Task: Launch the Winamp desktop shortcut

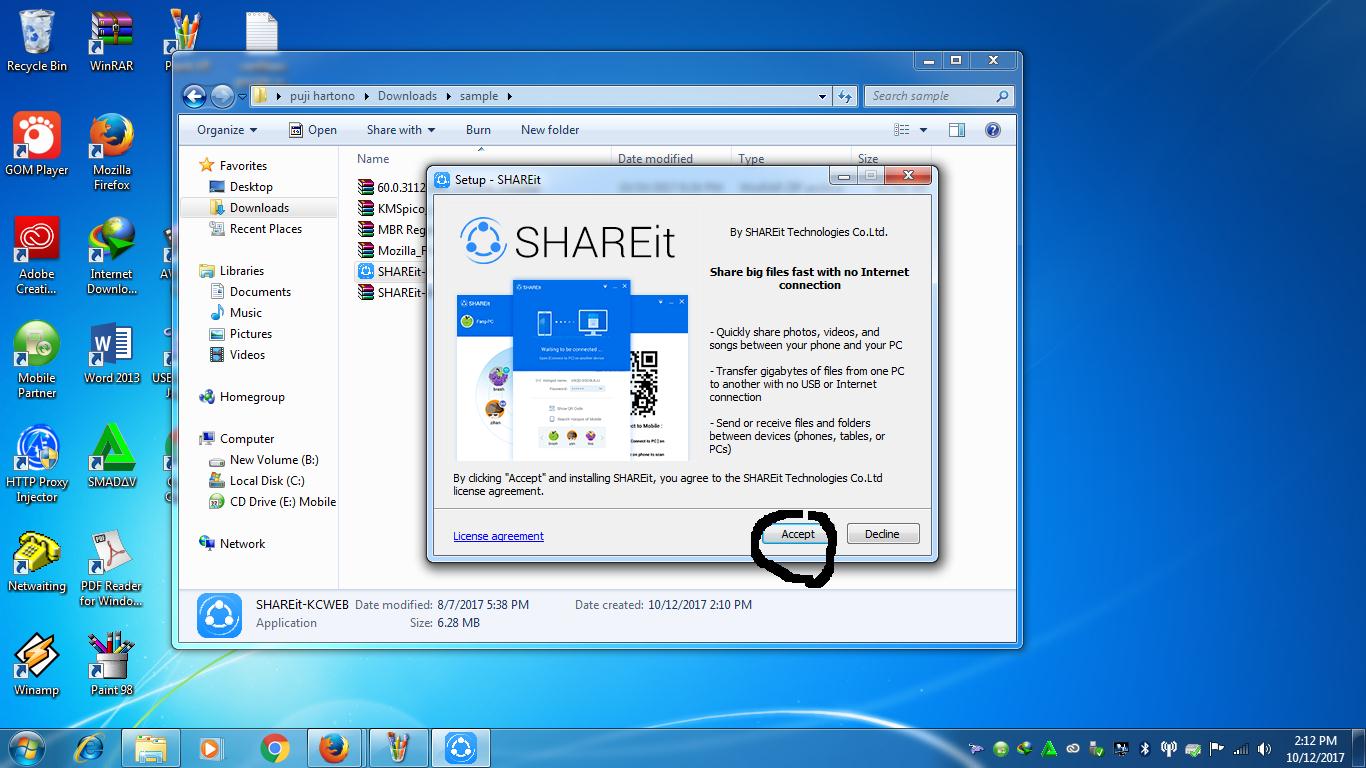Action: point(37,664)
